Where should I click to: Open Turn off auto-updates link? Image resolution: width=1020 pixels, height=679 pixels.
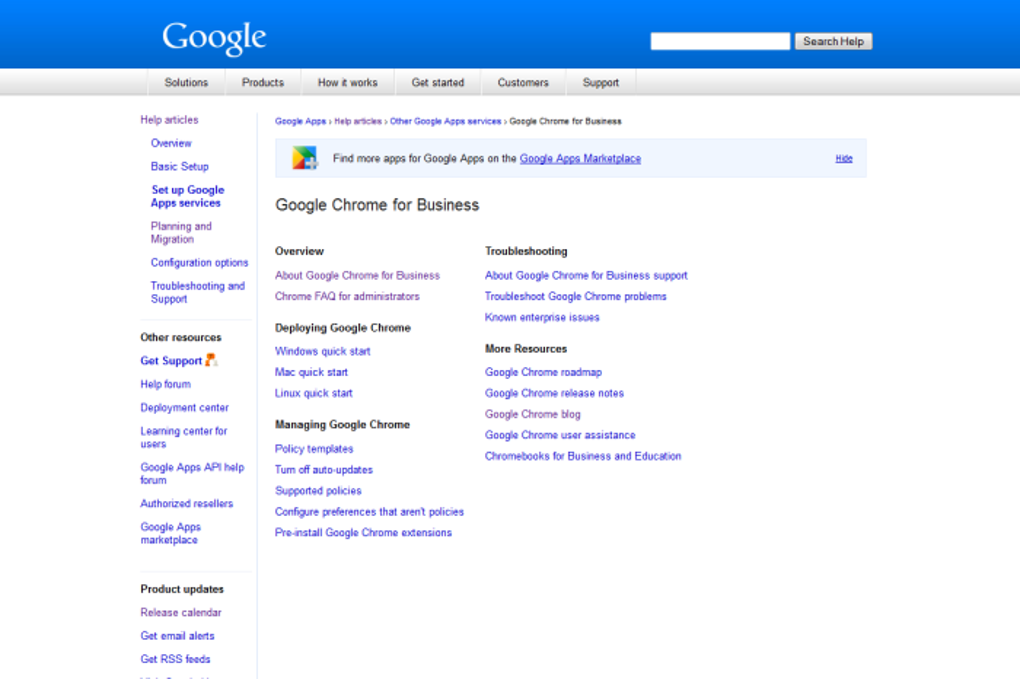(x=324, y=470)
